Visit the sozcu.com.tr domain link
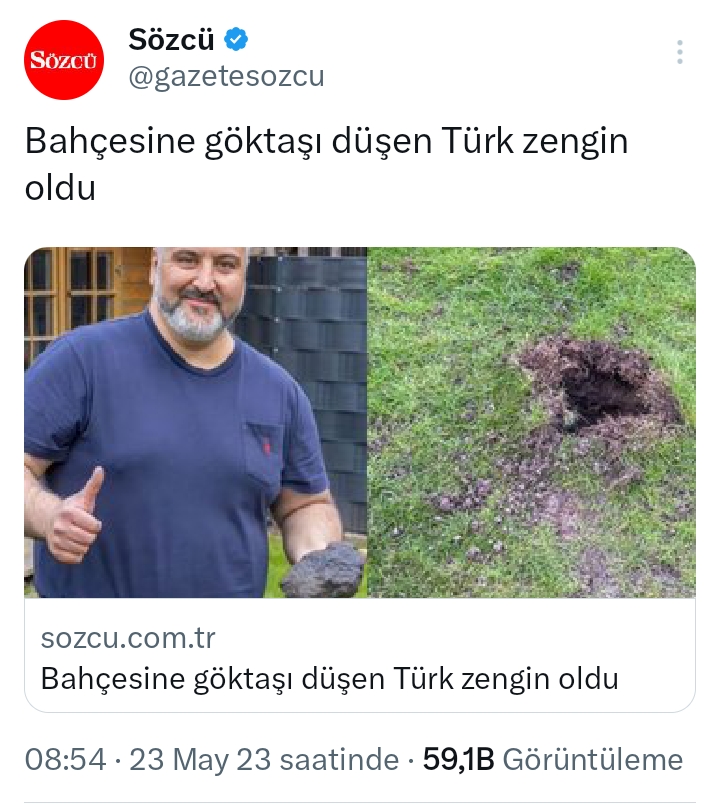 pos(128,638)
